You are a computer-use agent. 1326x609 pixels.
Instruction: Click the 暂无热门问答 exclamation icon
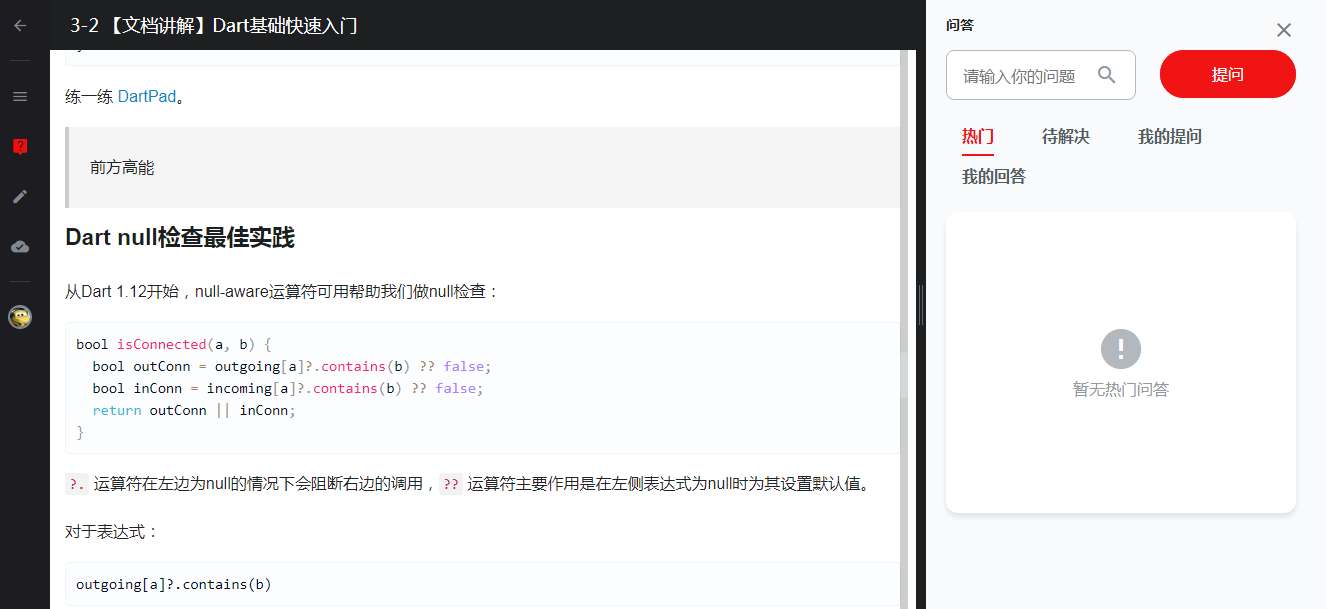pos(1121,349)
